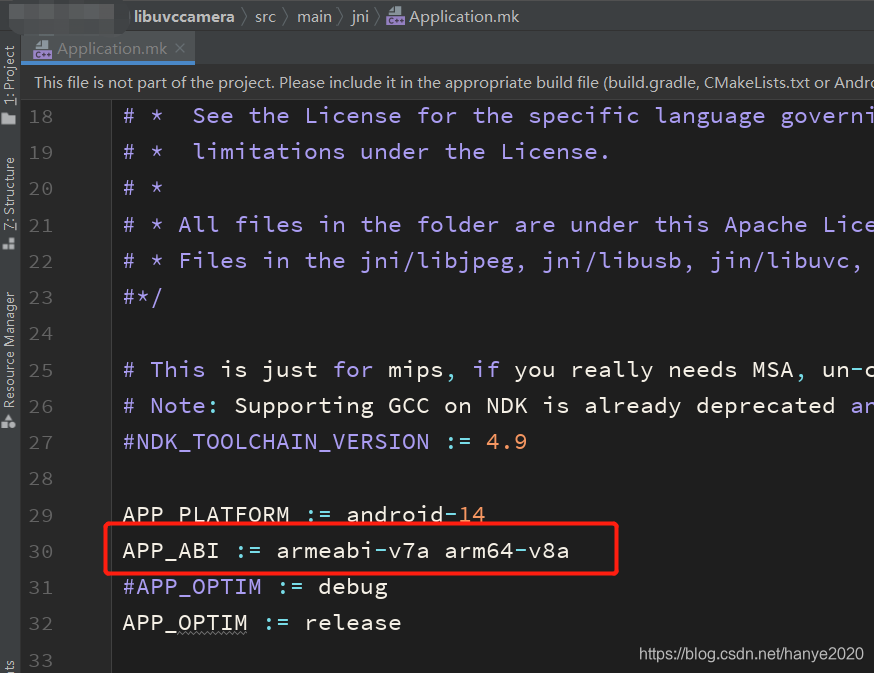Click the Project folder icon in the sidebar

(x=9, y=118)
